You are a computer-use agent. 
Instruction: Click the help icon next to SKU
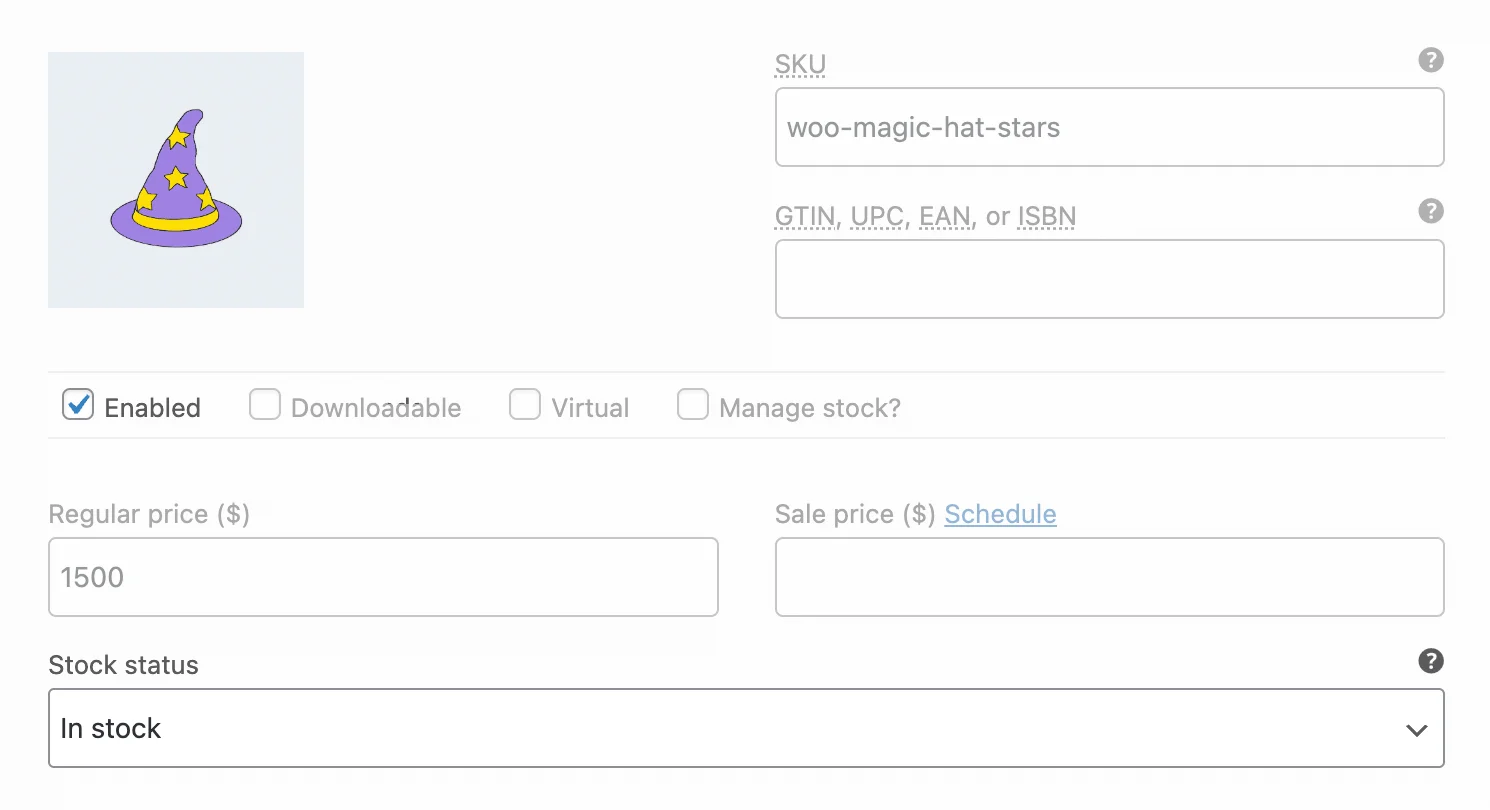point(1431,60)
